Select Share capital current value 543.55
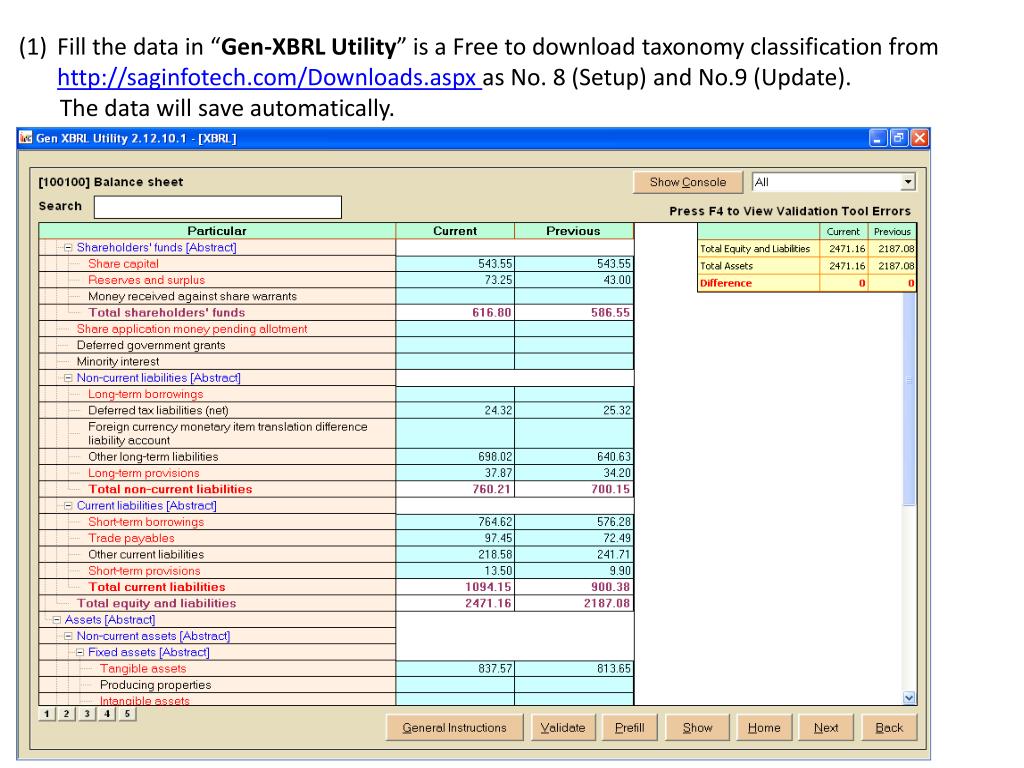1024x768 pixels. (x=455, y=264)
